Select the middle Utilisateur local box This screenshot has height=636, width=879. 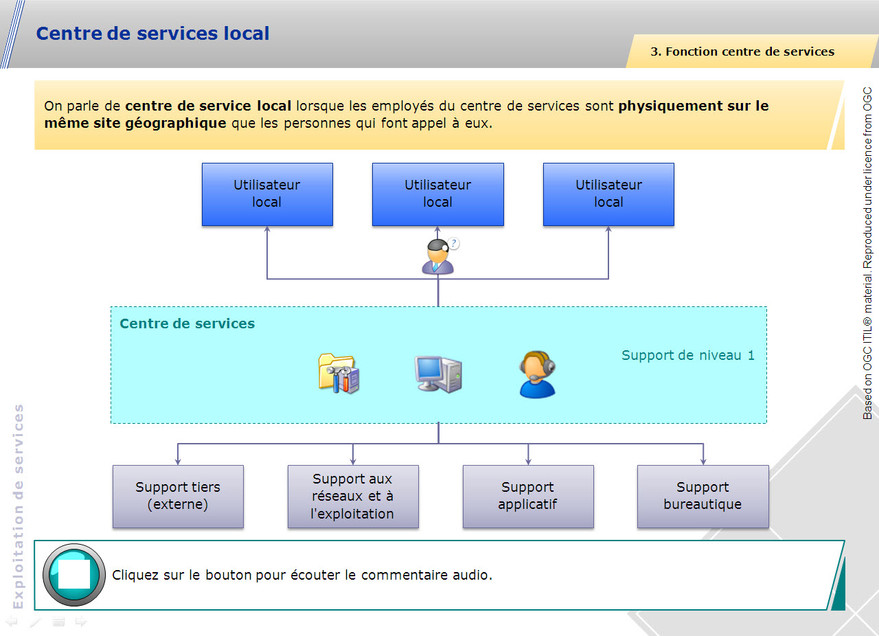click(x=438, y=194)
